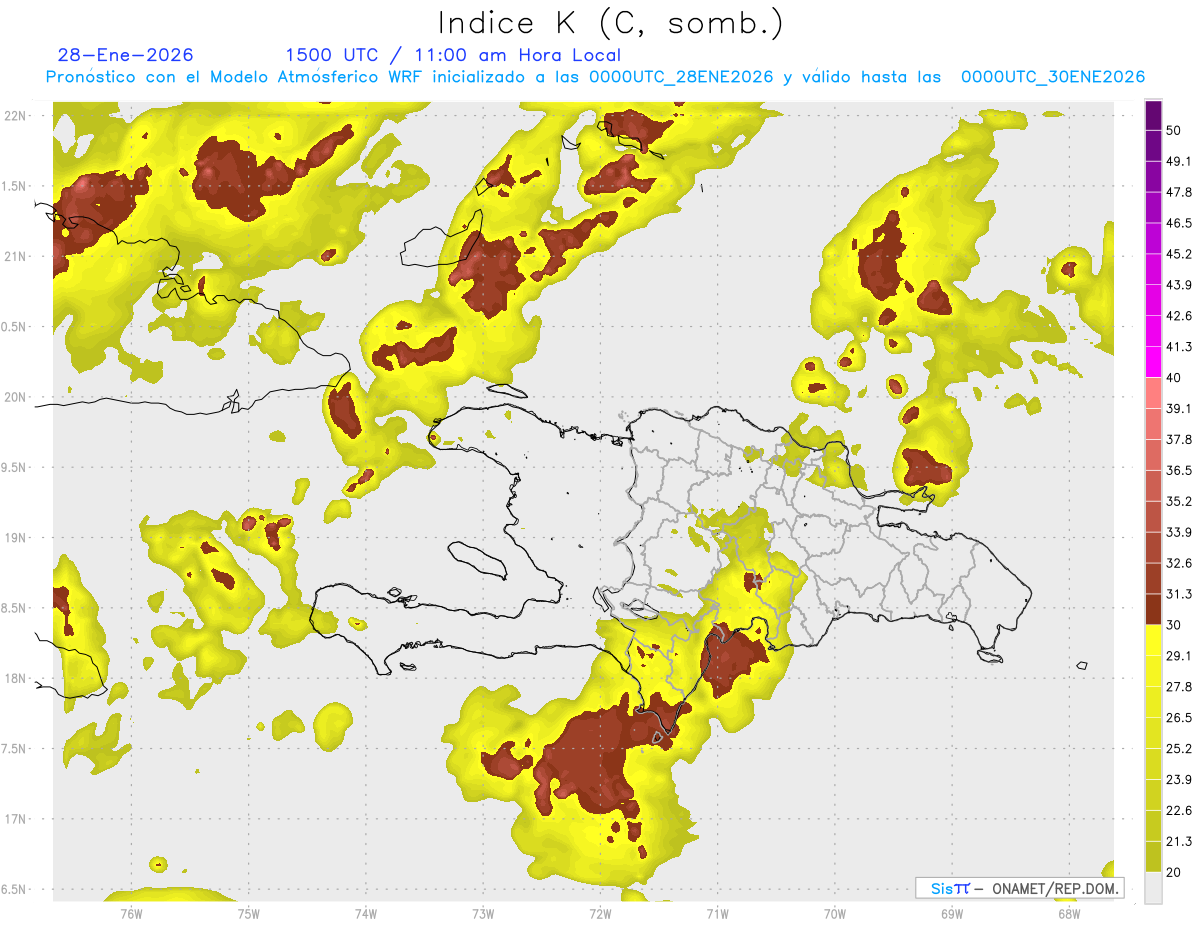
Task: Click the "21N" latitude label
Action: [16, 256]
